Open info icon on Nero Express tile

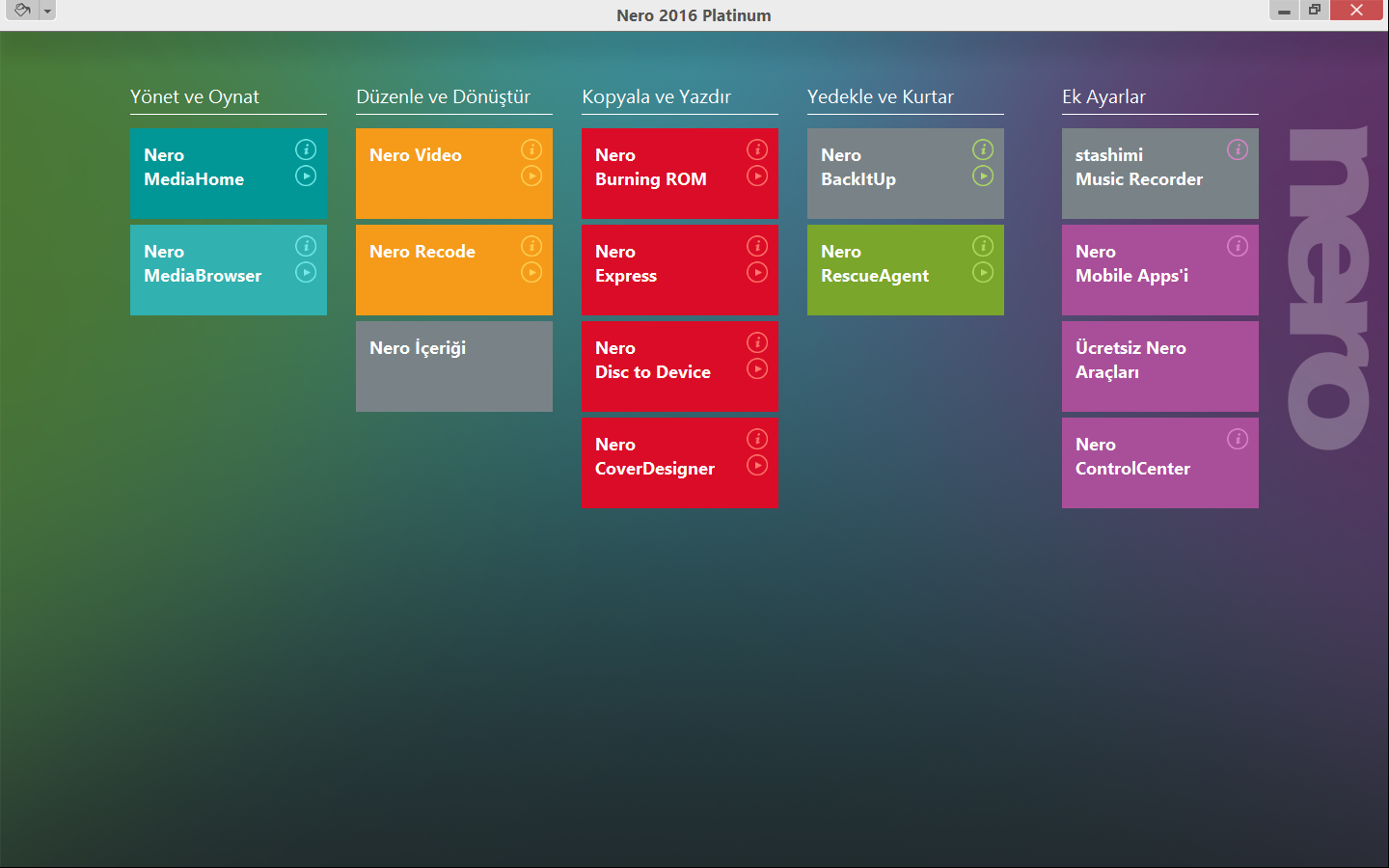point(757,246)
